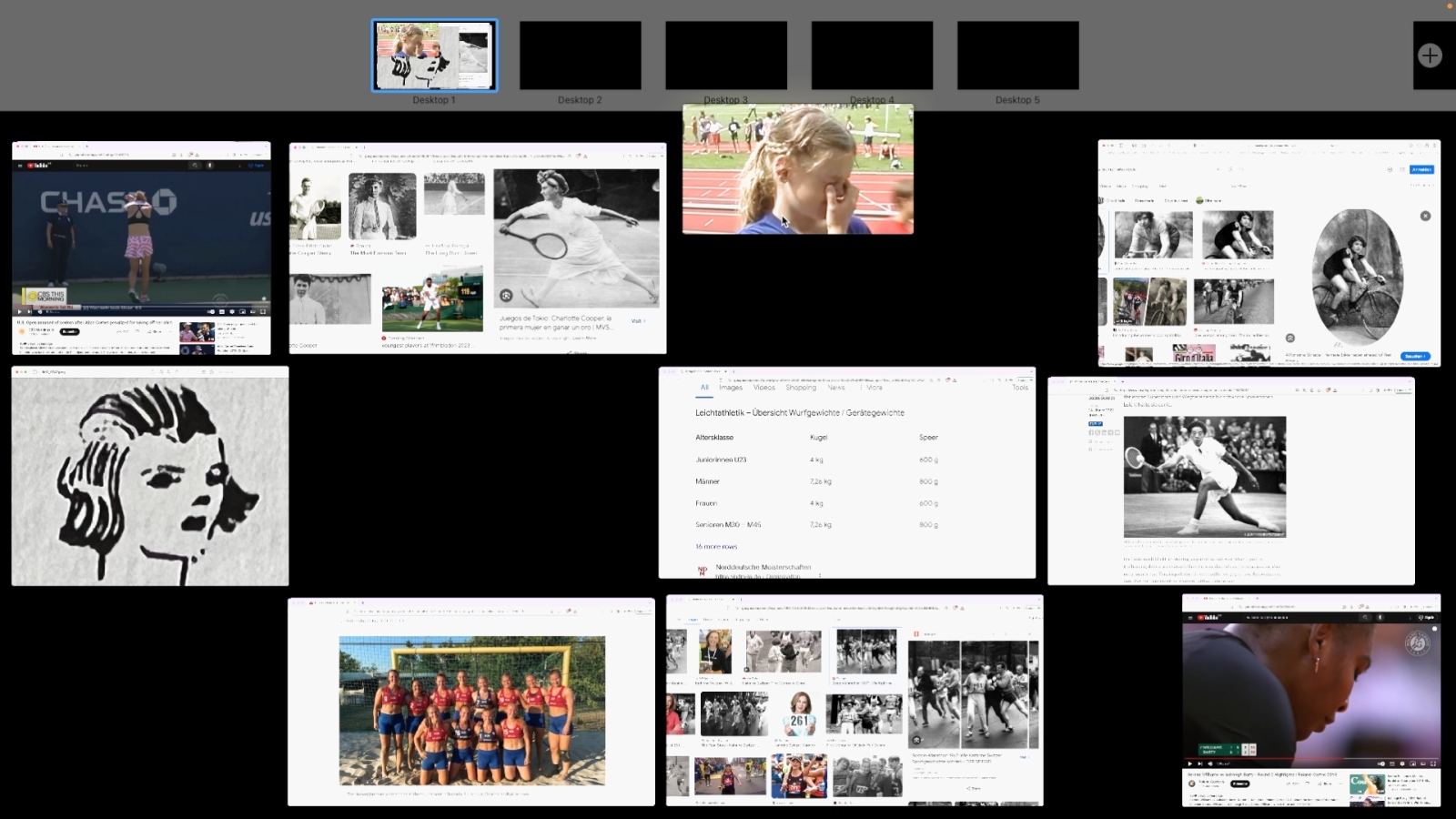Click the fullscreen icon on the CBS tennis video

pyautogui.click(x=263, y=311)
